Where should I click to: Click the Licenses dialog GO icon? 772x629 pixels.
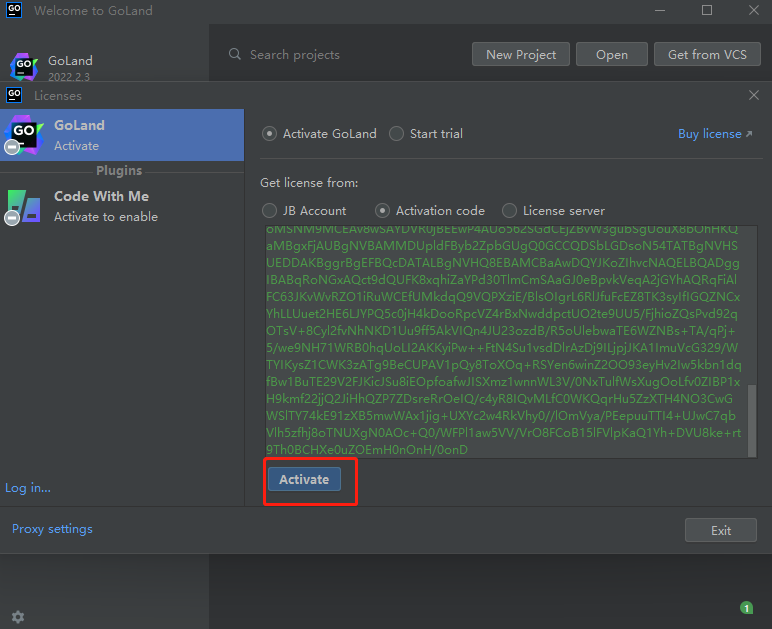pos(14,95)
